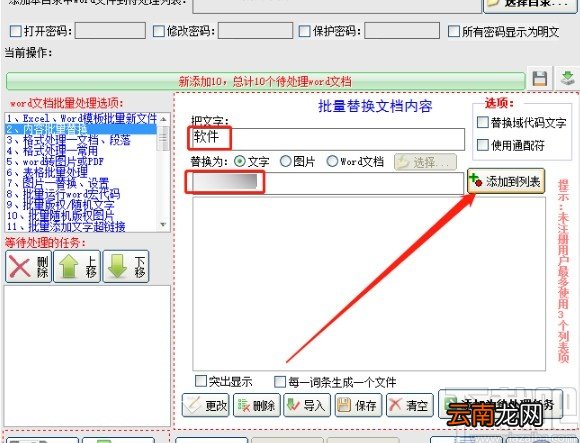
Task: Move task up with 上移 green arrow
Action: pyautogui.click(x=77, y=267)
